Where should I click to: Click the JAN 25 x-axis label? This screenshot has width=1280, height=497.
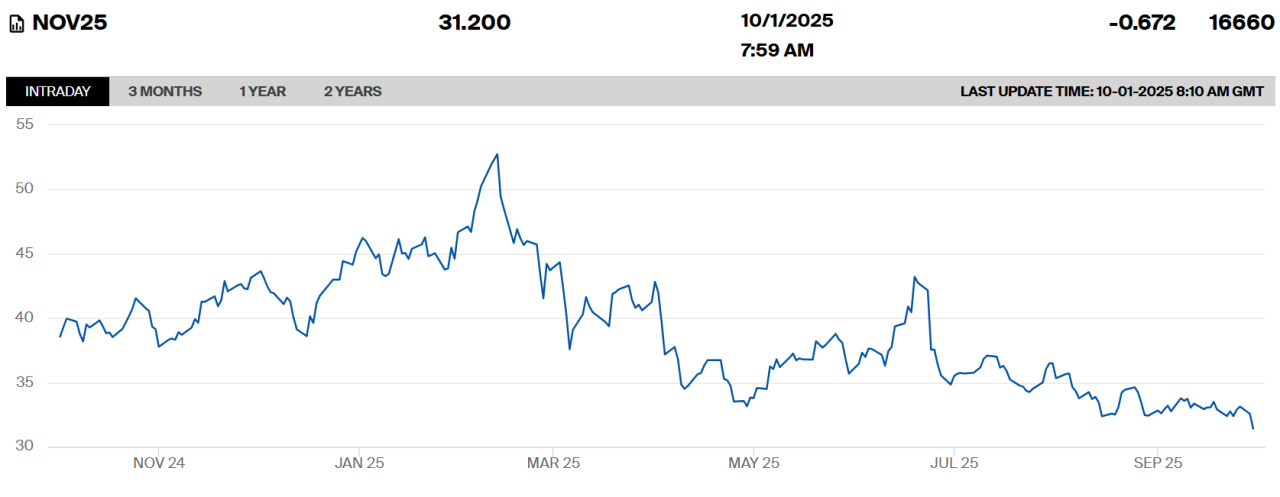359,463
